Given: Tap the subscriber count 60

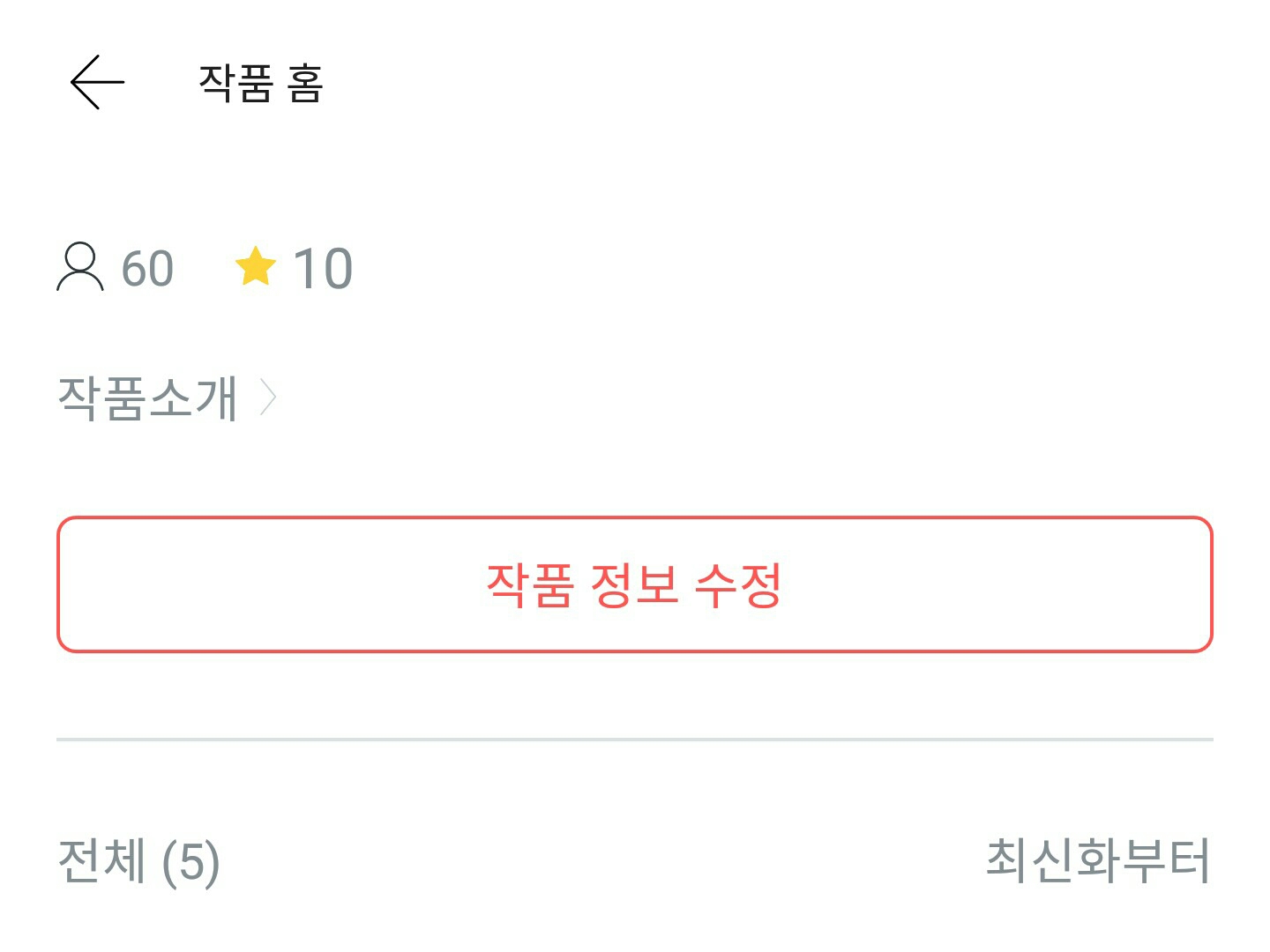Looking at the screenshot, I should pyautogui.click(x=147, y=269).
